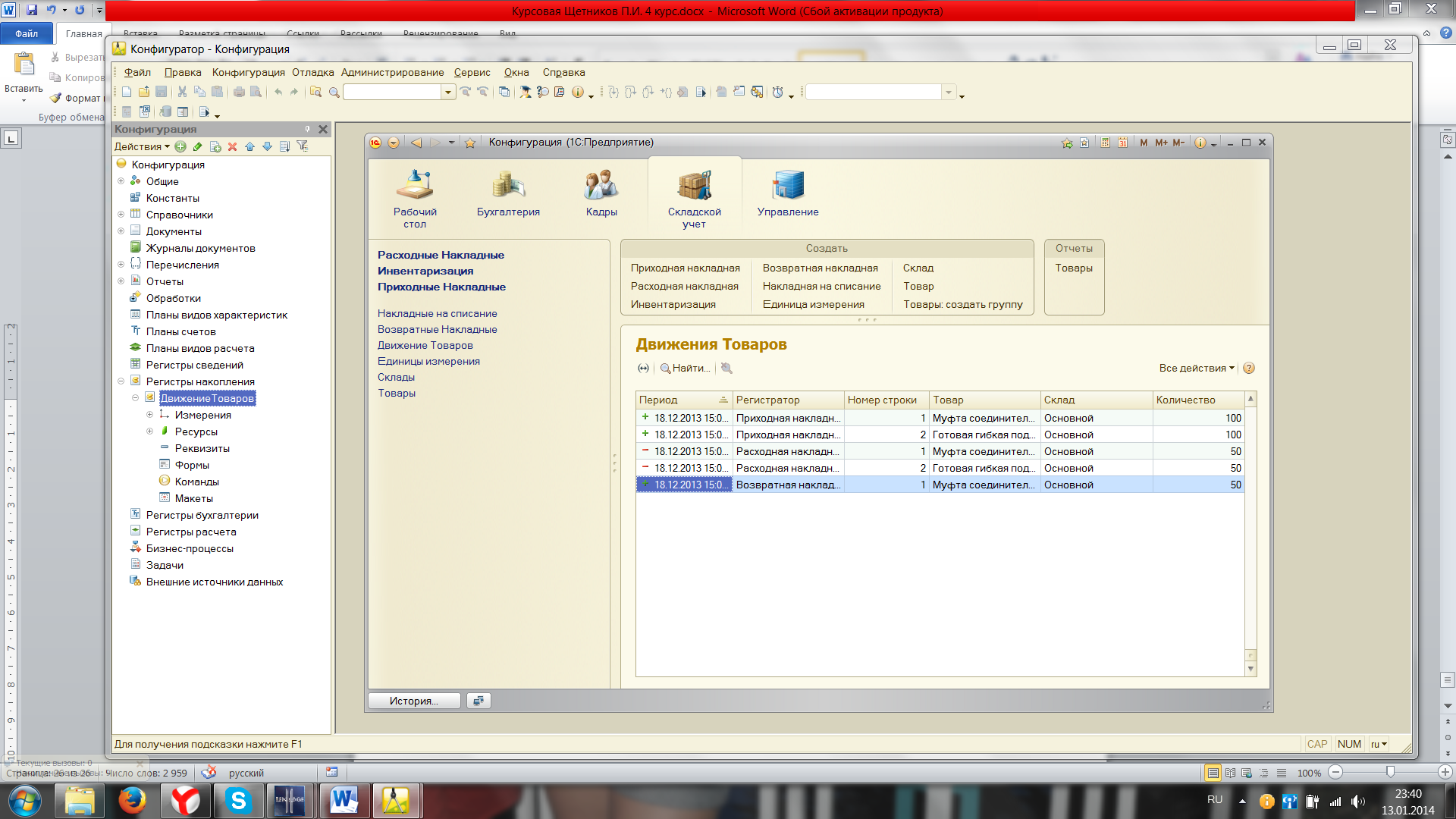Click the help question mark near Все действия

pyautogui.click(x=1249, y=368)
